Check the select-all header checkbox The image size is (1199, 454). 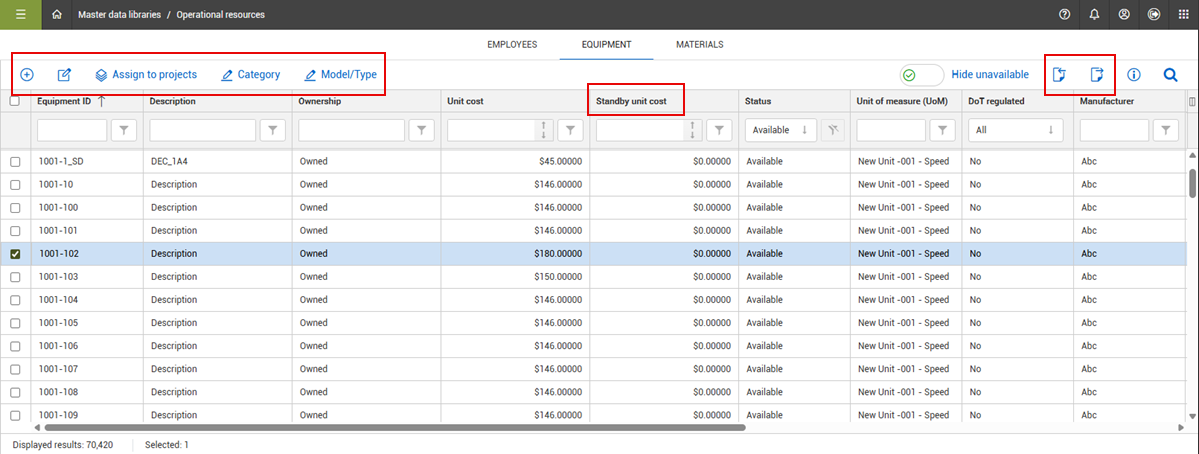coord(15,101)
